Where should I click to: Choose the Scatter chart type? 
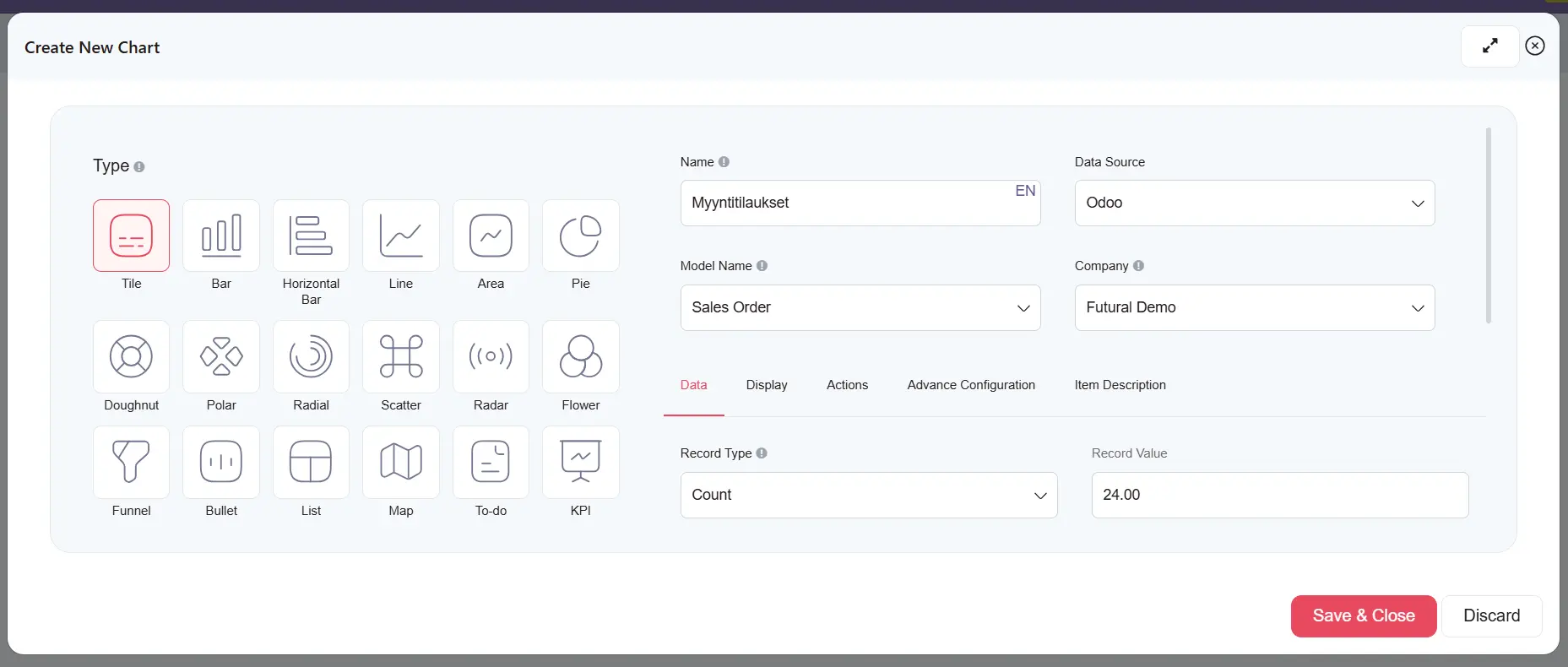401,356
